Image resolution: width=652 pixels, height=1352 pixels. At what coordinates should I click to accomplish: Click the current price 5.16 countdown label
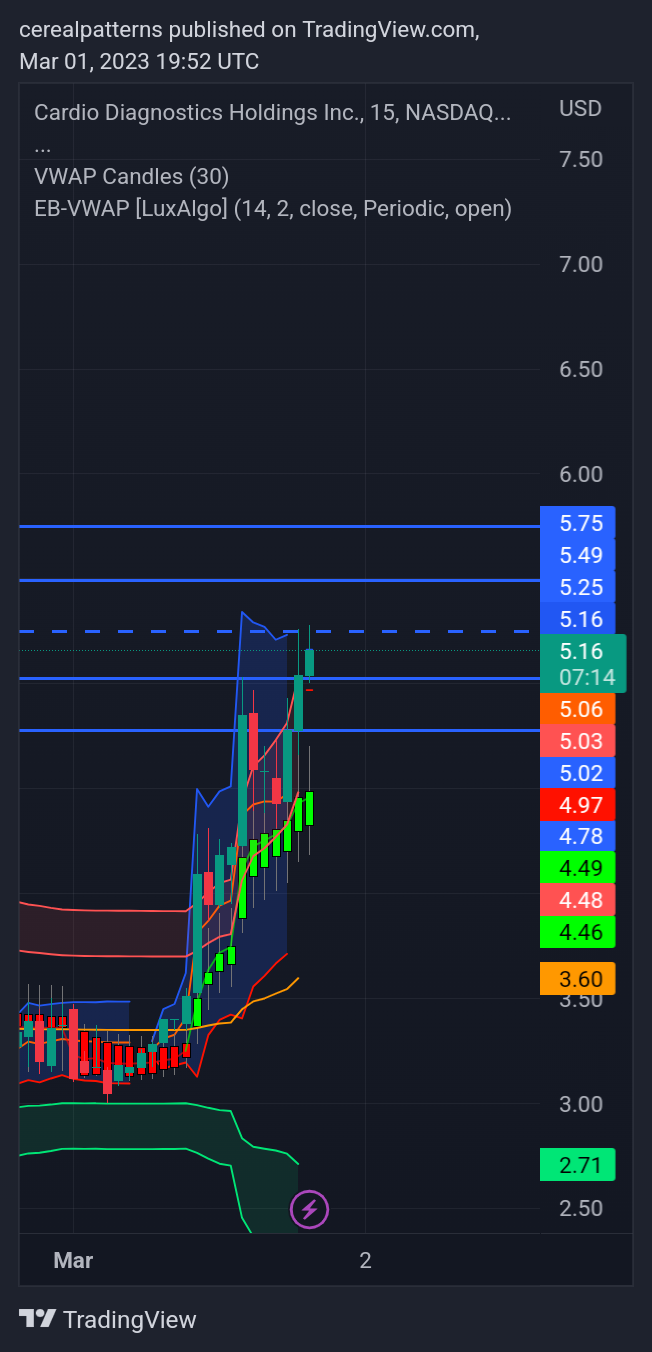[583, 663]
